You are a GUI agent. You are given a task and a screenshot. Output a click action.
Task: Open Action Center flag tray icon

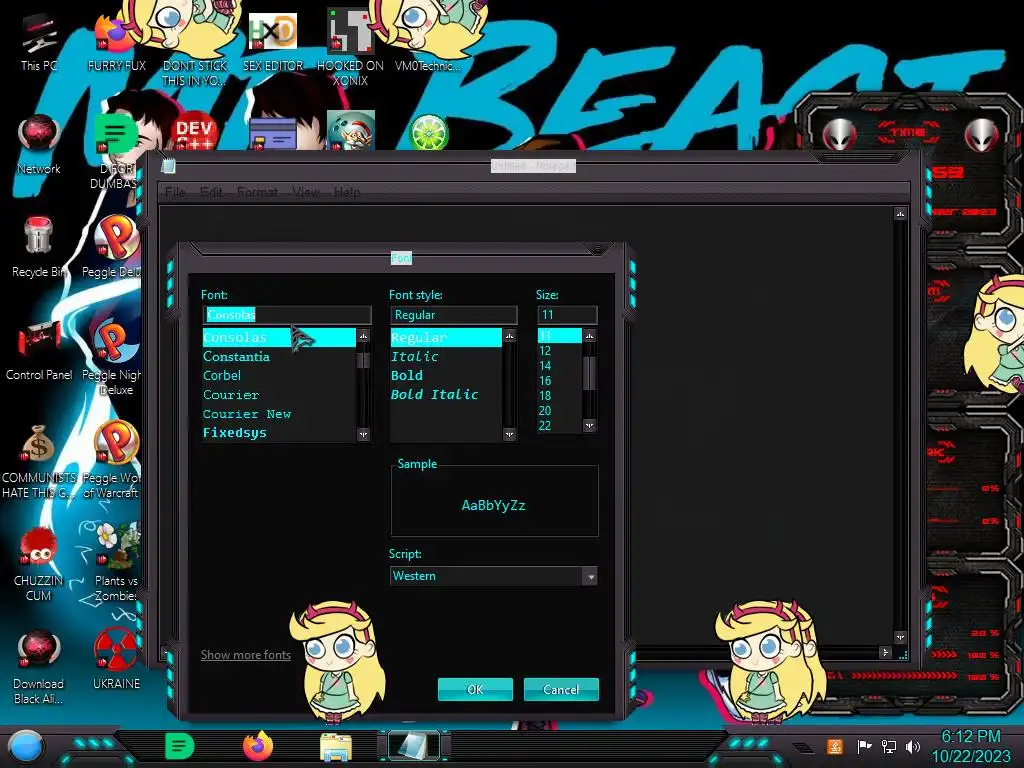[x=863, y=746]
